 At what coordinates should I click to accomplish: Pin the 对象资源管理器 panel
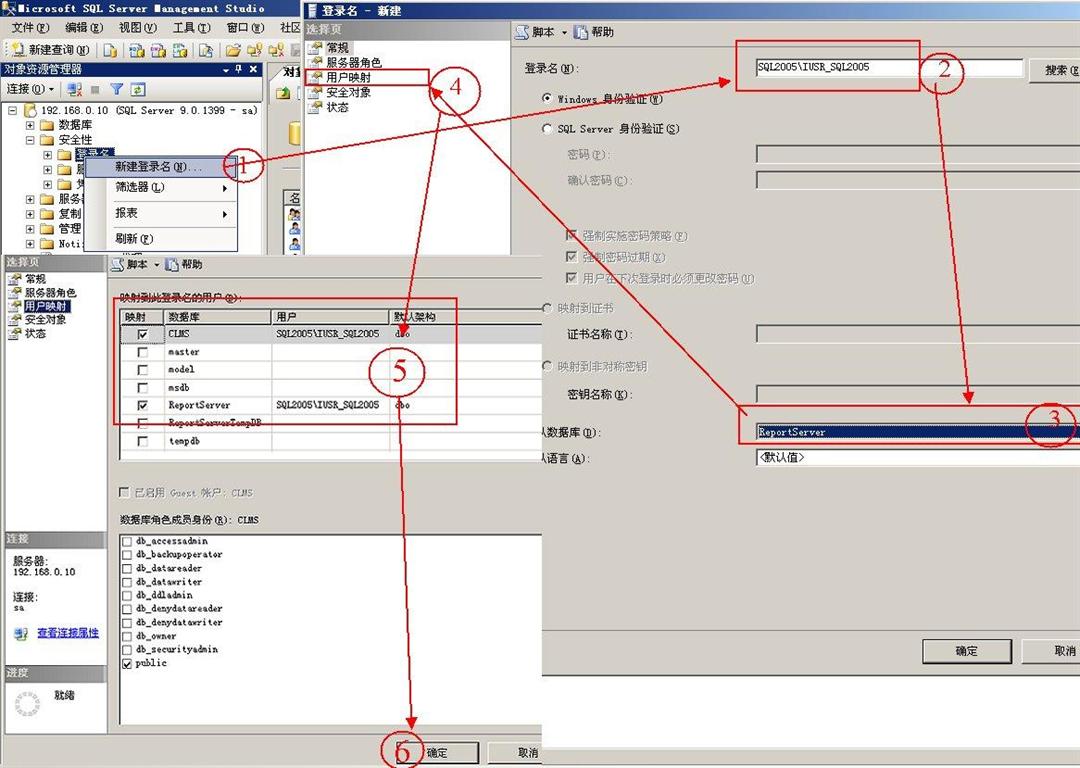pyautogui.click(x=238, y=70)
